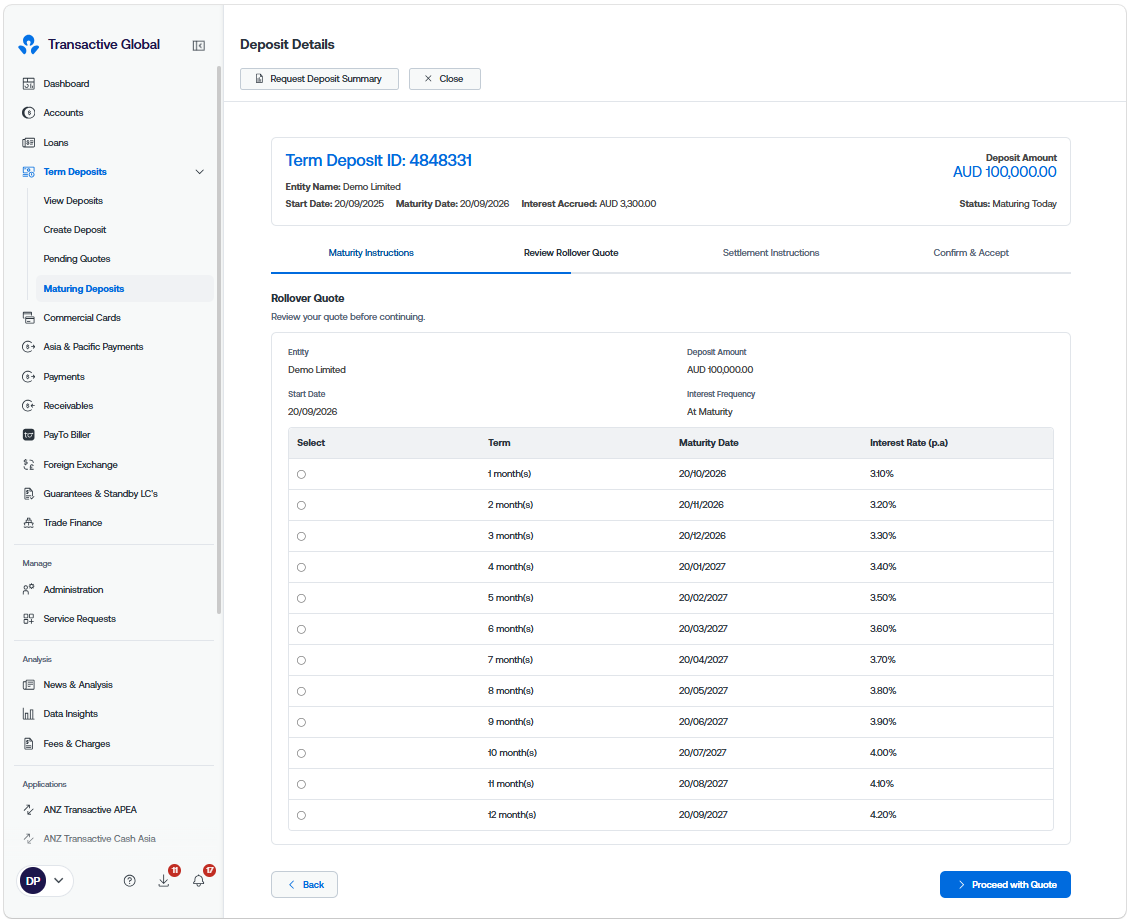The image size is (1129, 919).
Task: Open the Loans icon in sidebar
Action: (29, 143)
